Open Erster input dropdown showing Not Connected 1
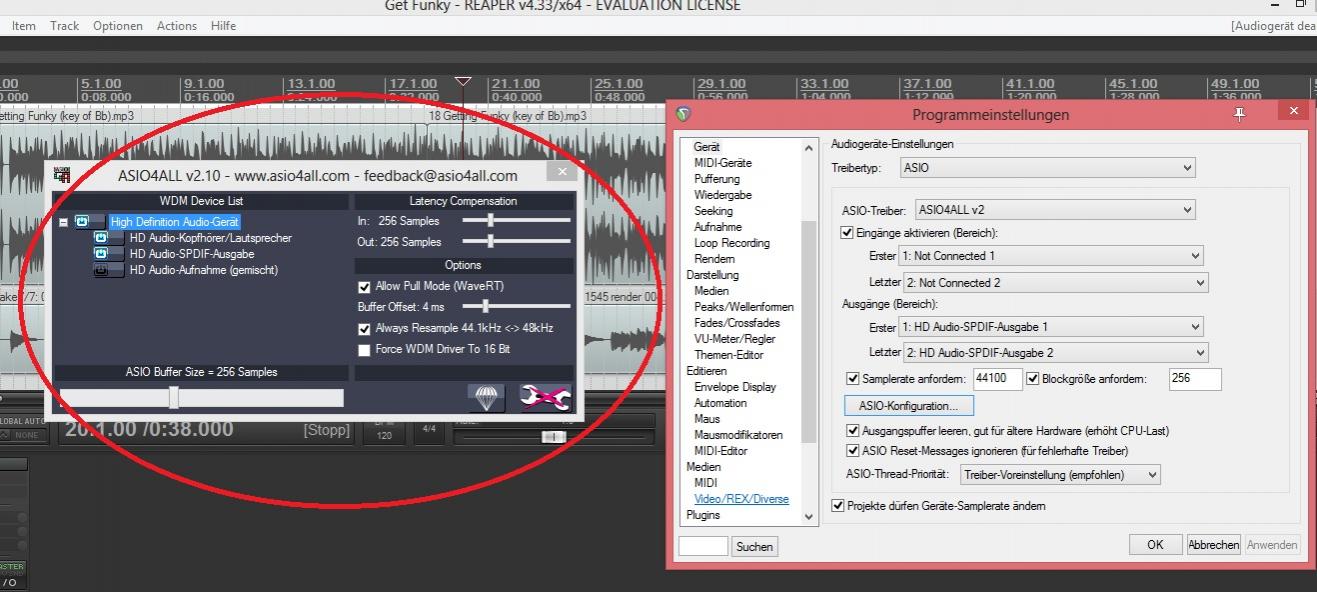 pyautogui.click(x=1052, y=256)
